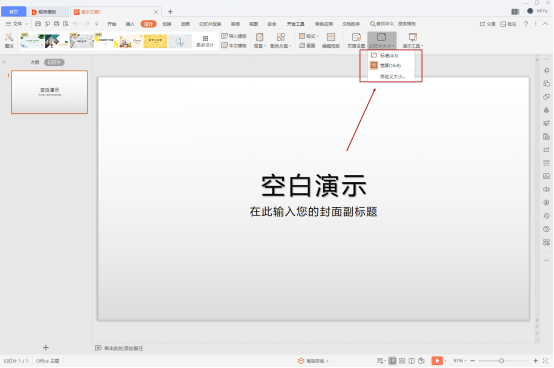Click the Reset layout icon
Viewport: 554px width, 368px height.
[x=302, y=45]
